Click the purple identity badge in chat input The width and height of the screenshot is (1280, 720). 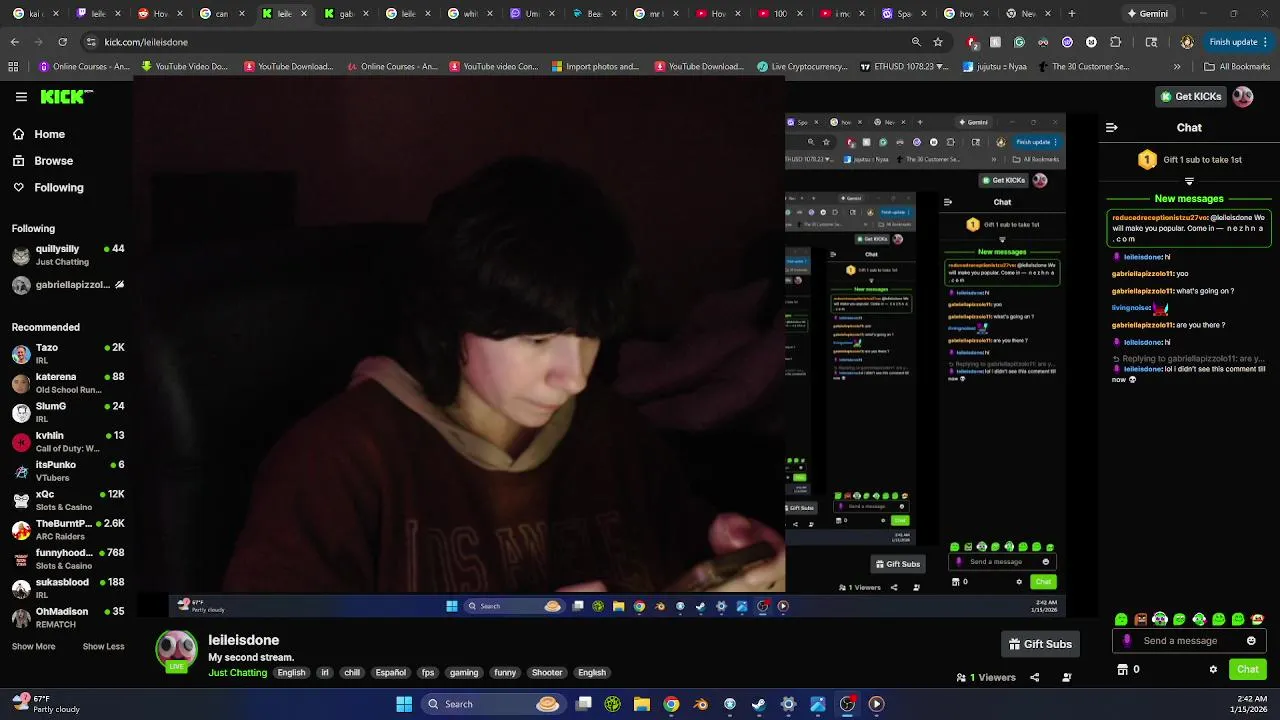coord(1128,641)
